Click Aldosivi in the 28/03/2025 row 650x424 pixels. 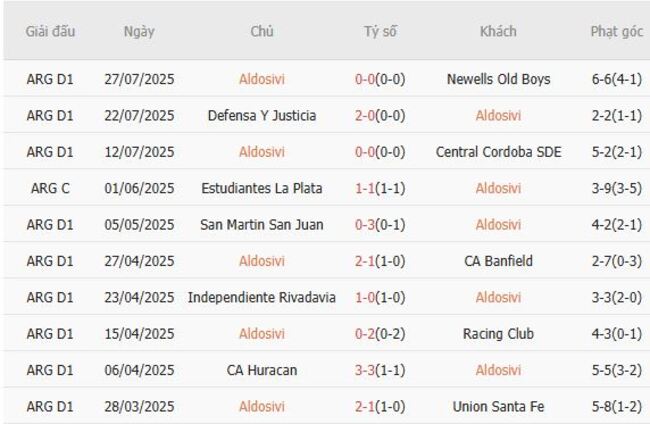[x=262, y=407]
